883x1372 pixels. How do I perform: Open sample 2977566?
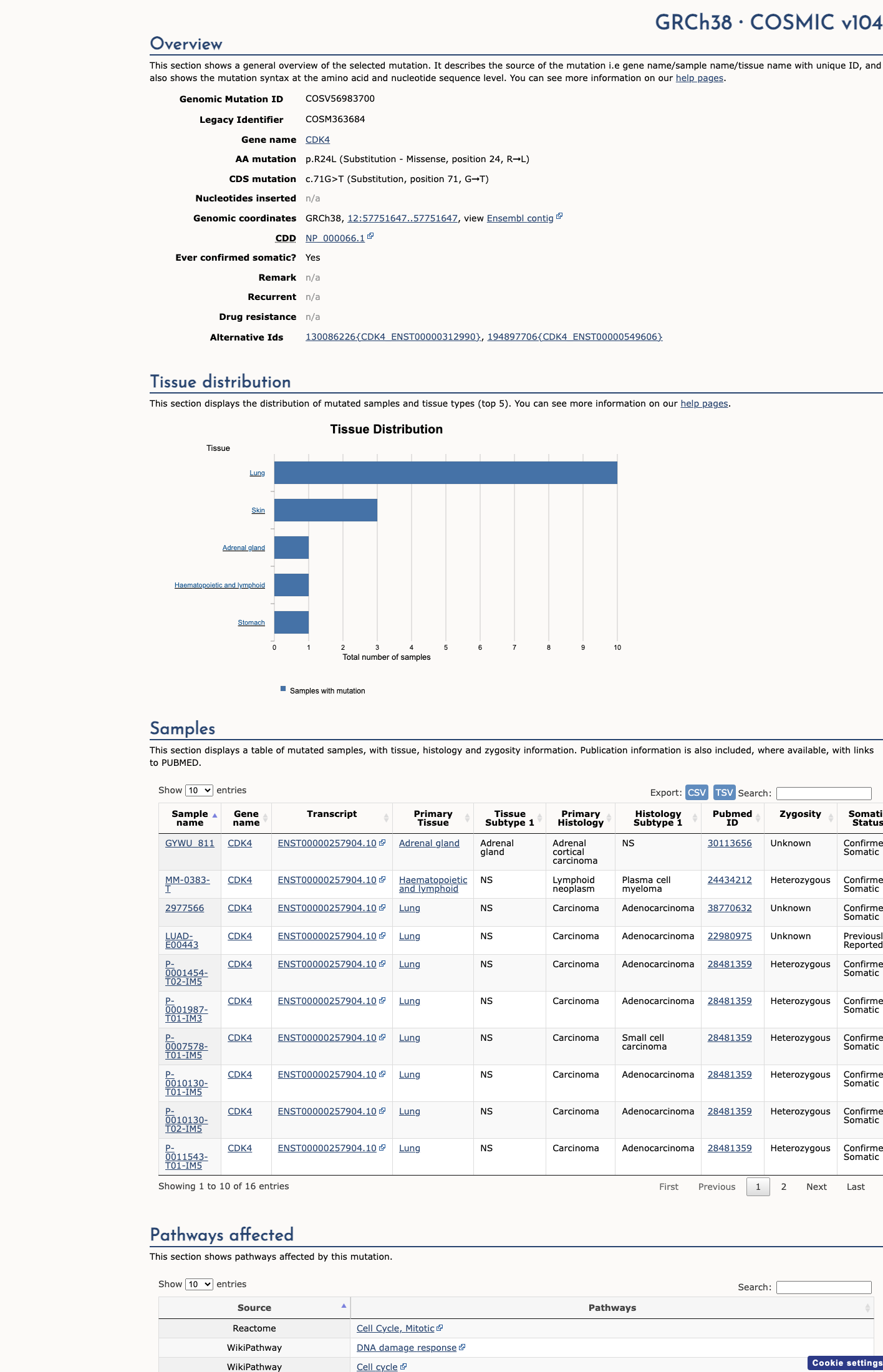click(185, 908)
